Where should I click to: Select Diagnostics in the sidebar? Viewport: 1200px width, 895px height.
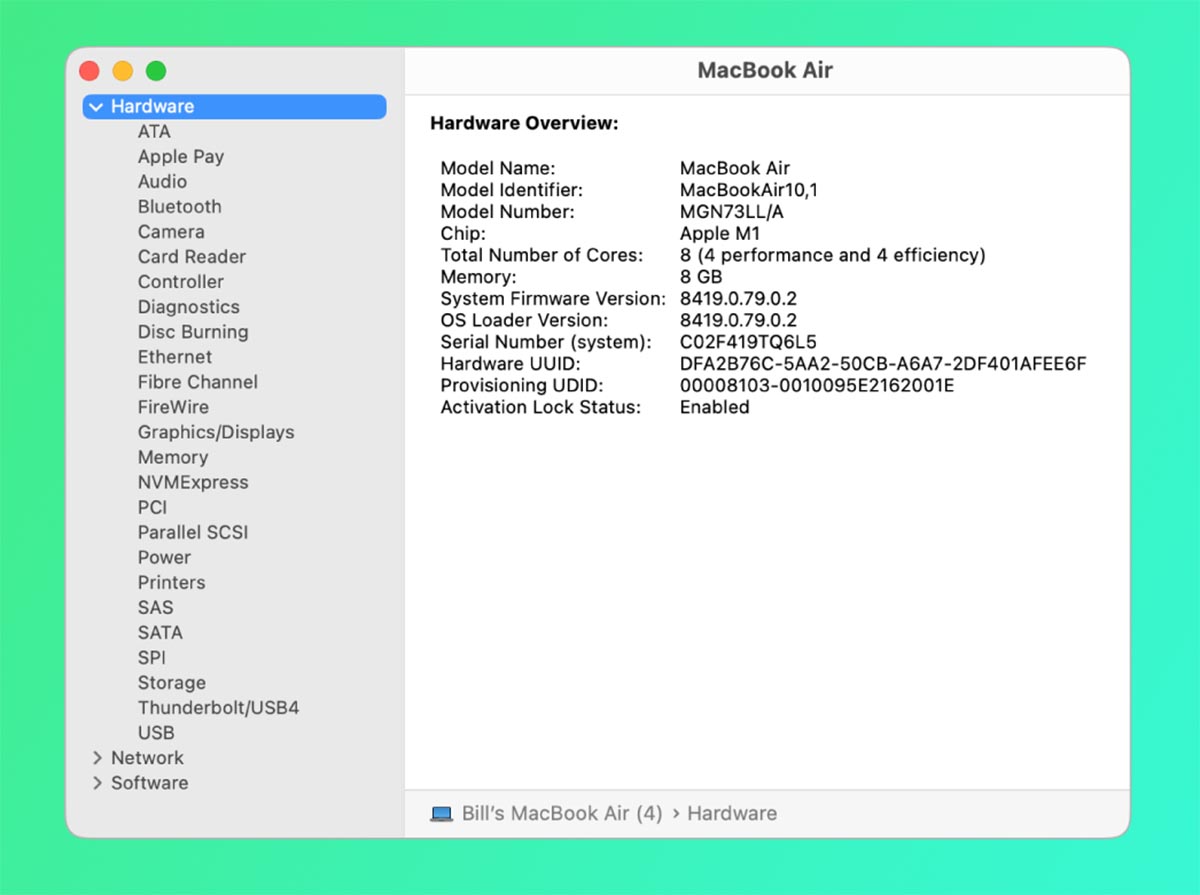189,307
